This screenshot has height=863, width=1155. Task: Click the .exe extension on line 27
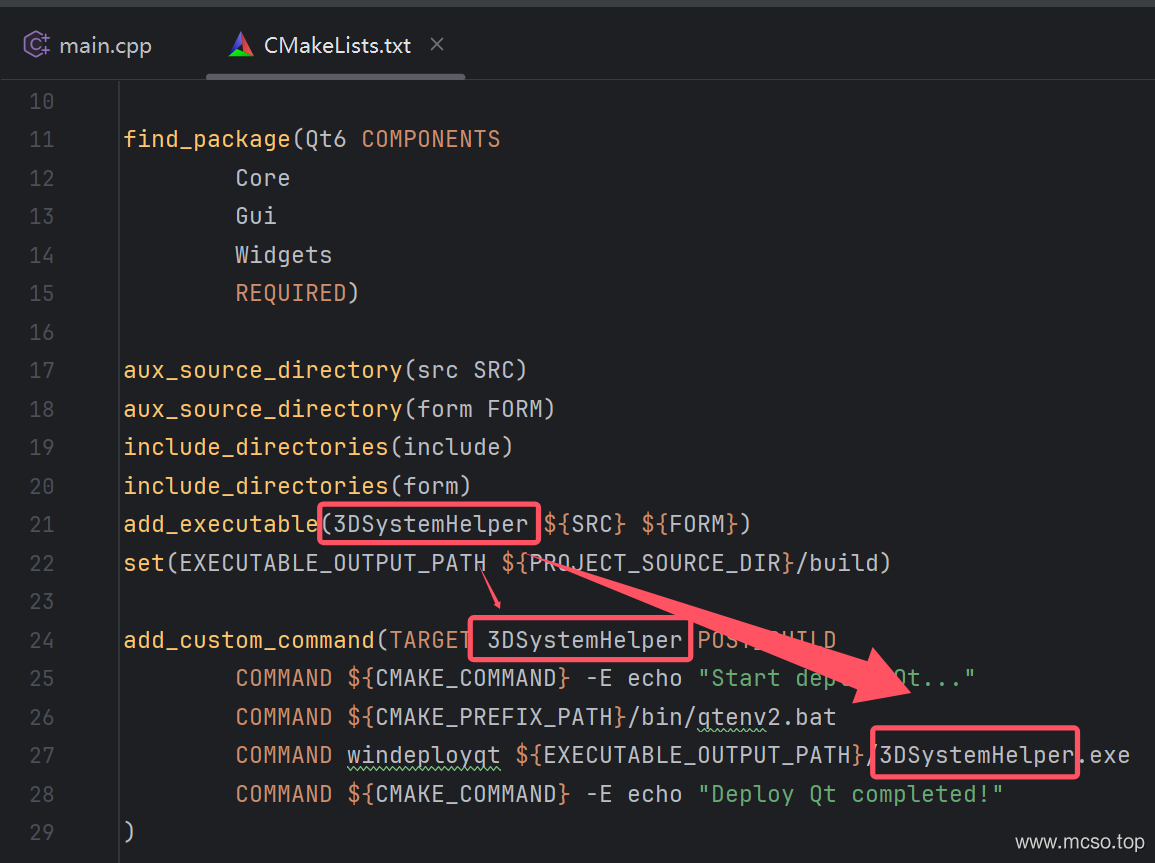[x=1103, y=756]
